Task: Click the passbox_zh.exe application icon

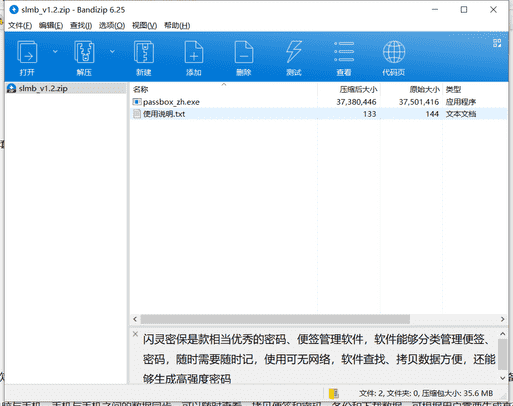Action: (137, 102)
